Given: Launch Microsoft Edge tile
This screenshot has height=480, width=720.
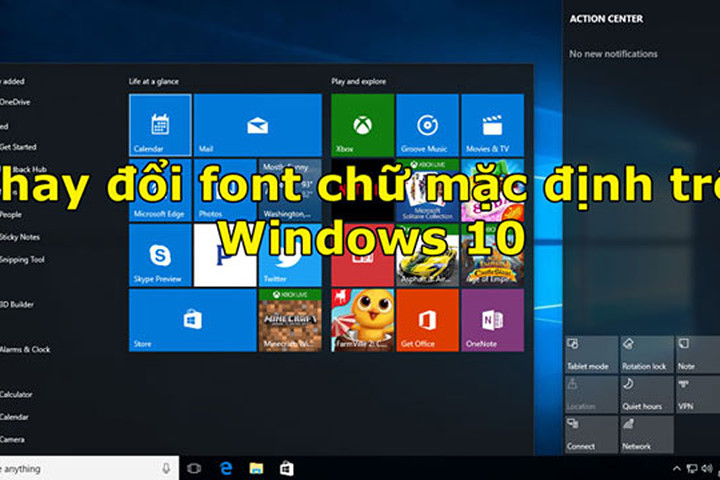Looking at the screenshot, I should [x=160, y=190].
